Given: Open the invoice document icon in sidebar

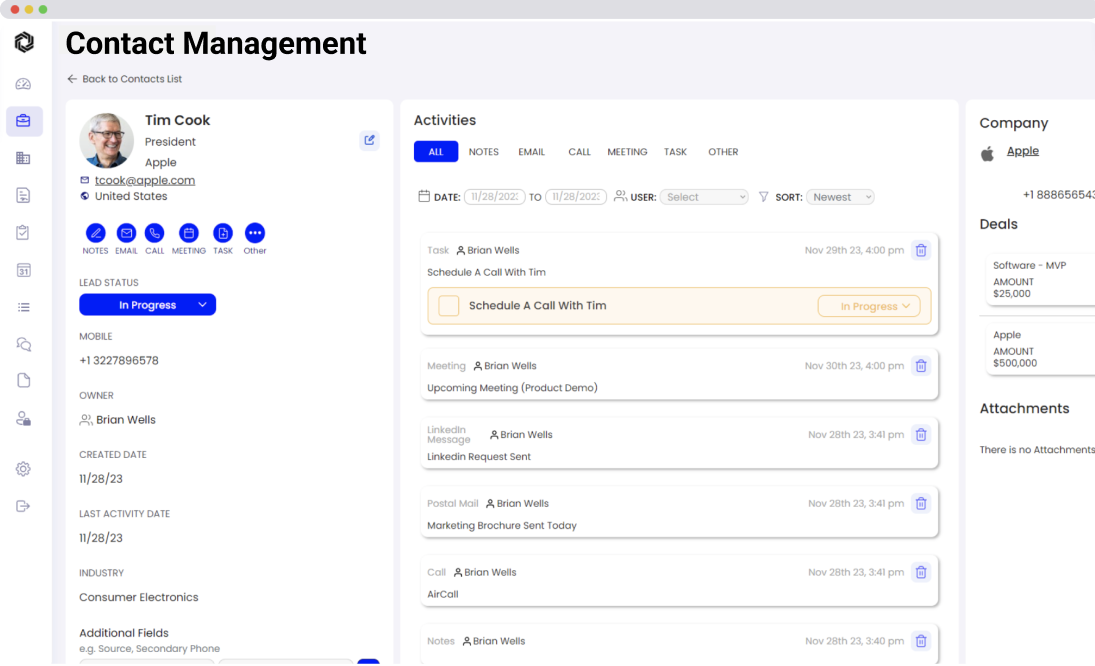Looking at the screenshot, I should coord(23,195).
